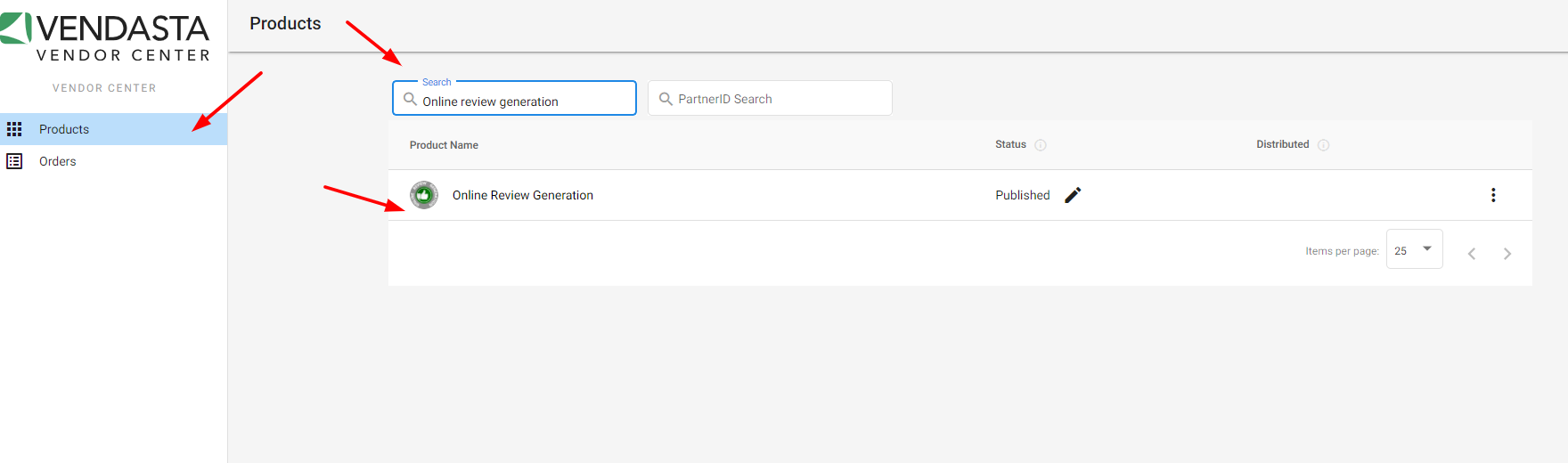Screen dimensions: 1568x463
Task: Click the Products page title
Action: tap(285, 24)
